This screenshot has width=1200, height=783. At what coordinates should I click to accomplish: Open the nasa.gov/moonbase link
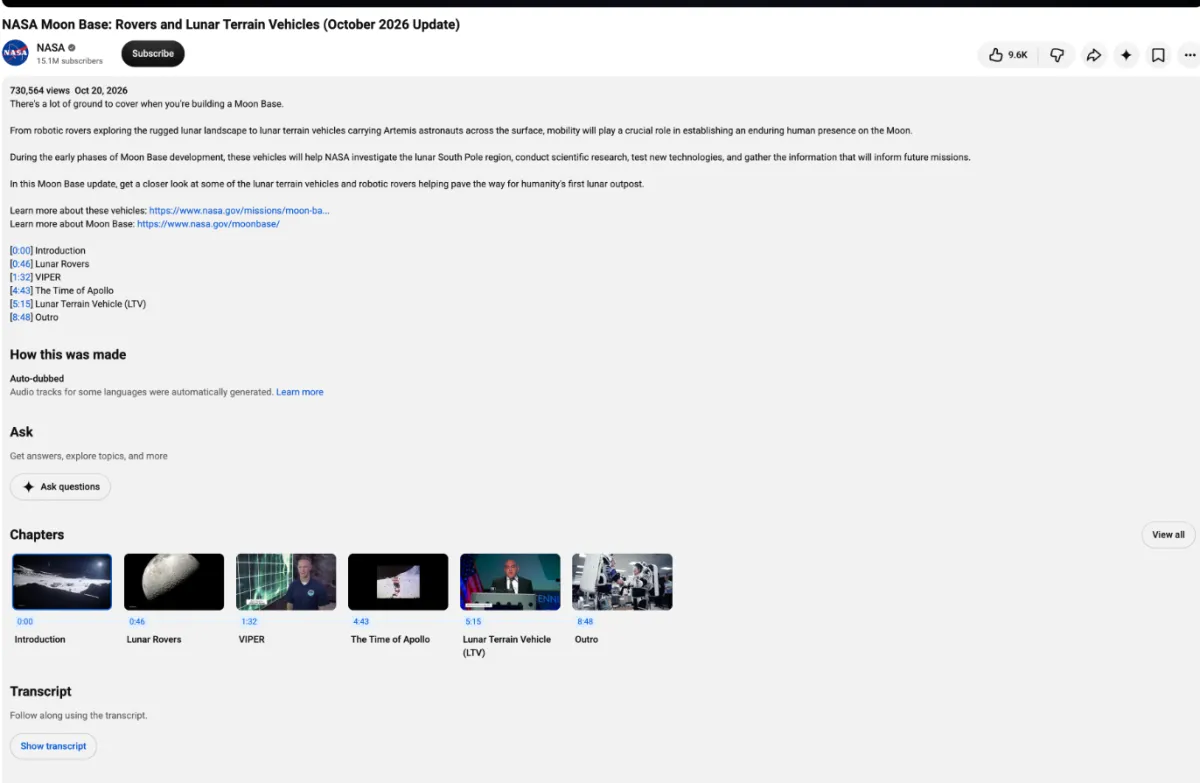(208, 224)
